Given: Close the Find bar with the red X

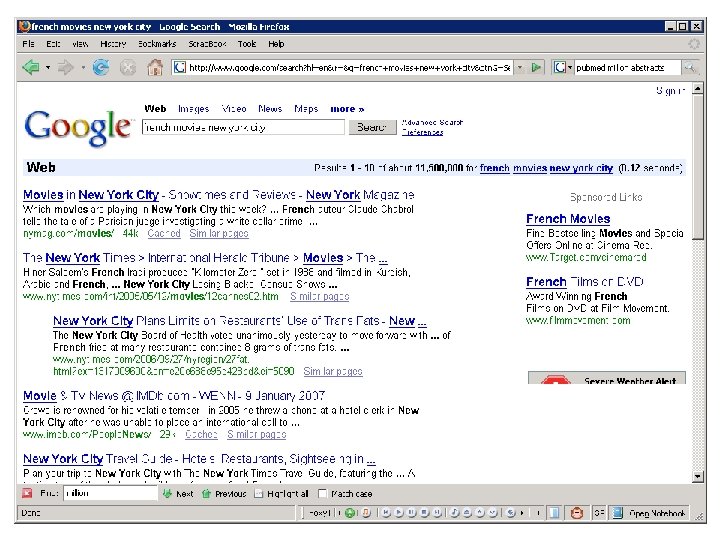Looking at the screenshot, I should pos(27,493).
